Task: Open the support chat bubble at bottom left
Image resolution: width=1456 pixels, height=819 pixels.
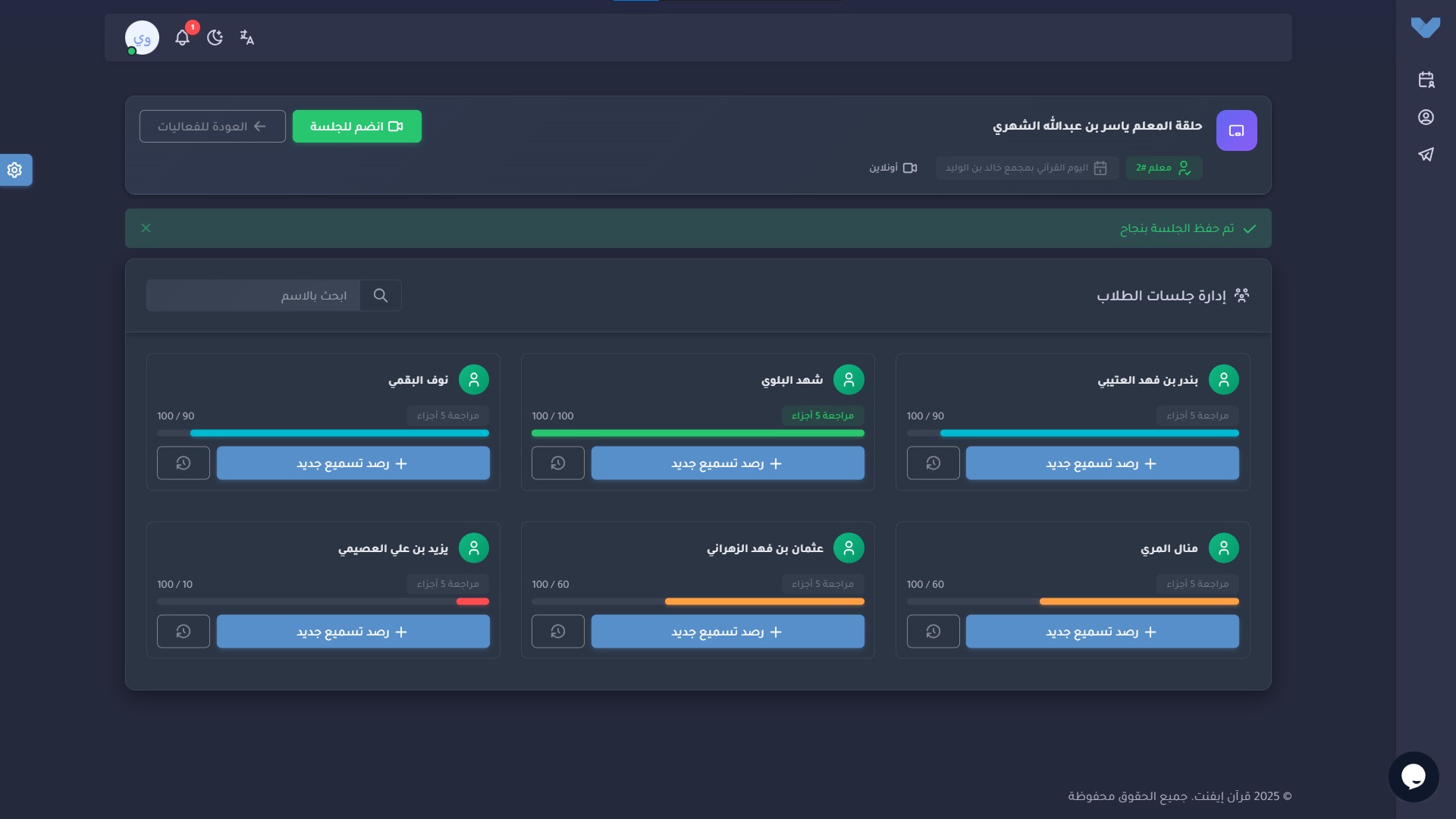Action: click(x=1414, y=776)
